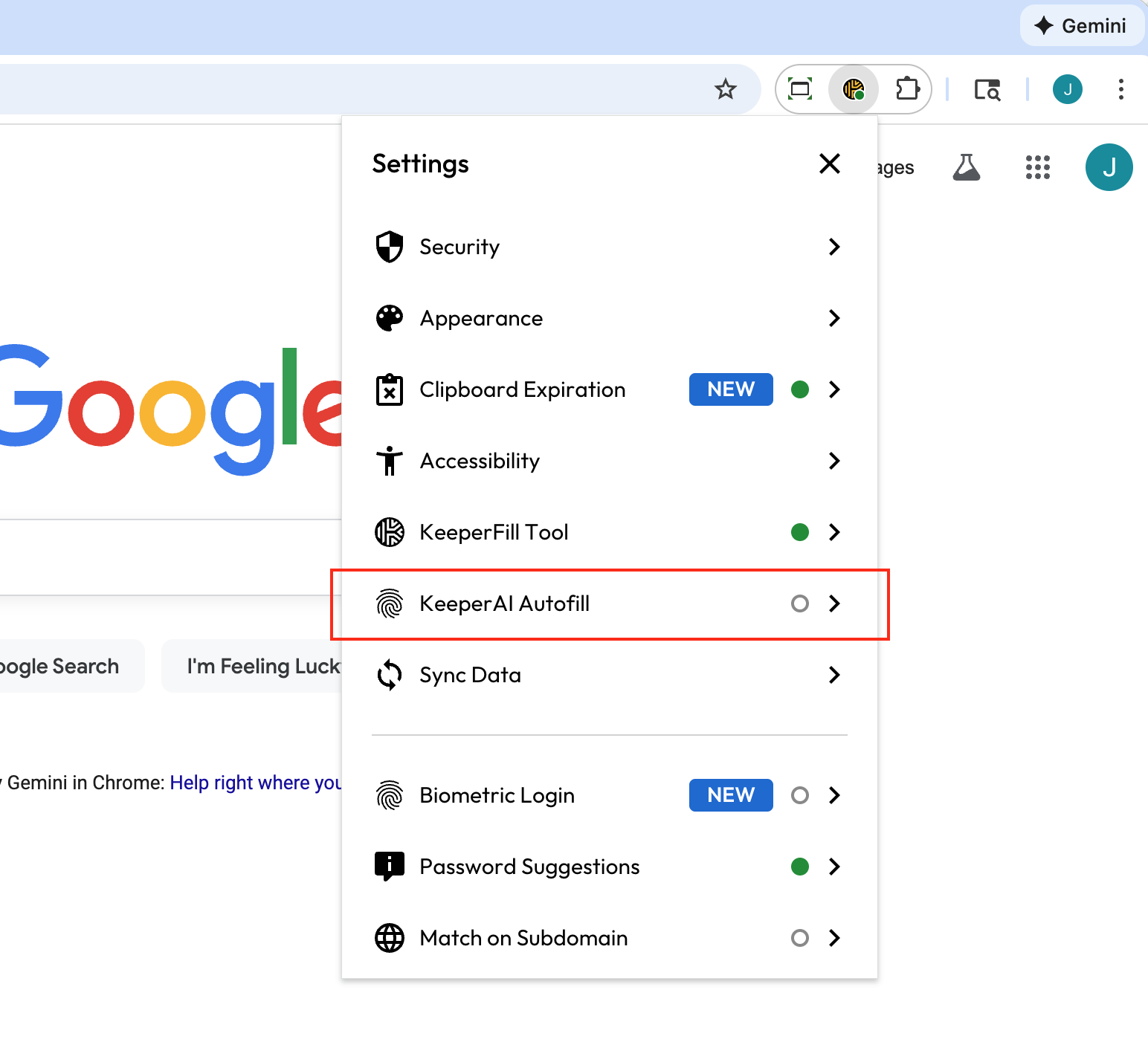Viewport: 1148px width, 1039px height.
Task: Click the Chrome profile avatar J
Action: point(1067,90)
